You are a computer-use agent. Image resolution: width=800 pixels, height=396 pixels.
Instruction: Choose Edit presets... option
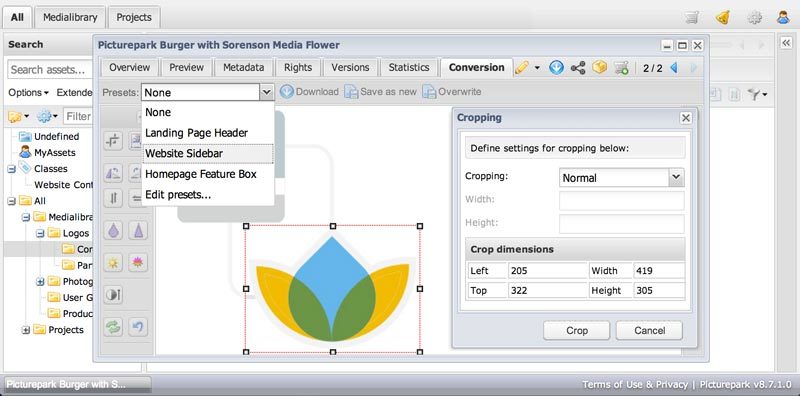[208, 194]
